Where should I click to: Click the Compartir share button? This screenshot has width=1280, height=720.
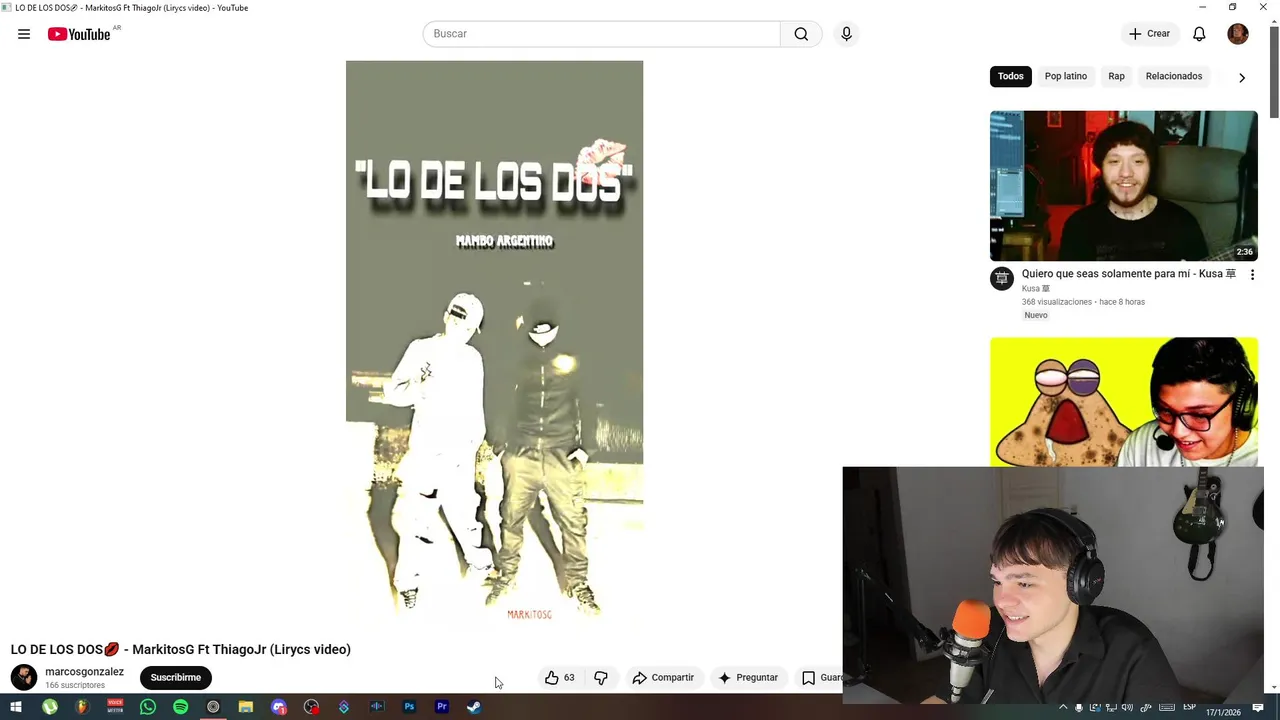(x=663, y=677)
